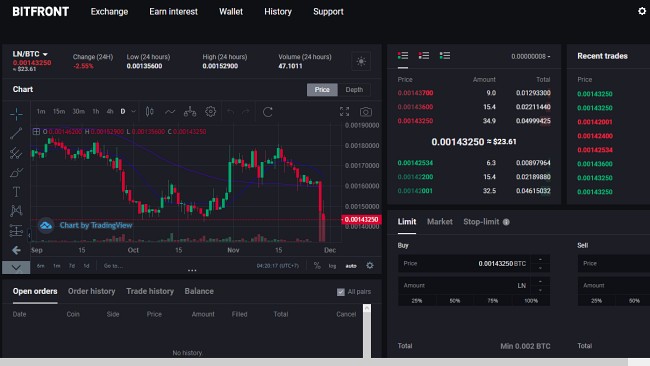Open the compare symbols scale icon
Viewport: 650px width, 366px height.
tap(190, 111)
